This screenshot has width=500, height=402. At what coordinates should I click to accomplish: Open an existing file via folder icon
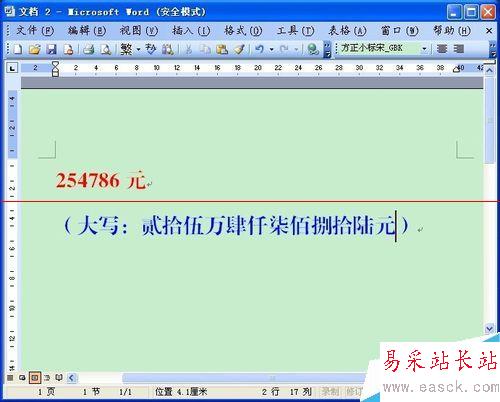tap(34, 49)
